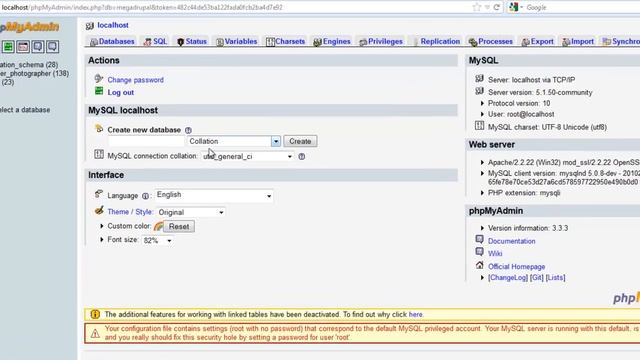Image resolution: width=640 pixels, height=360 pixels.
Task: Click the Reset custom color button
Action: 179,227
